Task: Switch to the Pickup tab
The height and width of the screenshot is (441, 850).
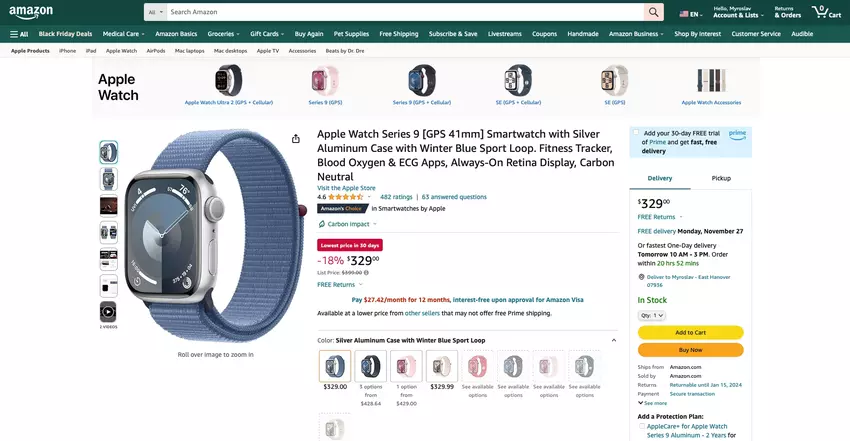Action: (720, 178)
